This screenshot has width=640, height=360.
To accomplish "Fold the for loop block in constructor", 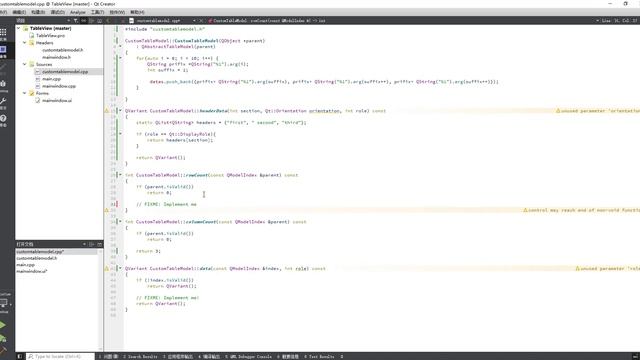I will (120, 58).
